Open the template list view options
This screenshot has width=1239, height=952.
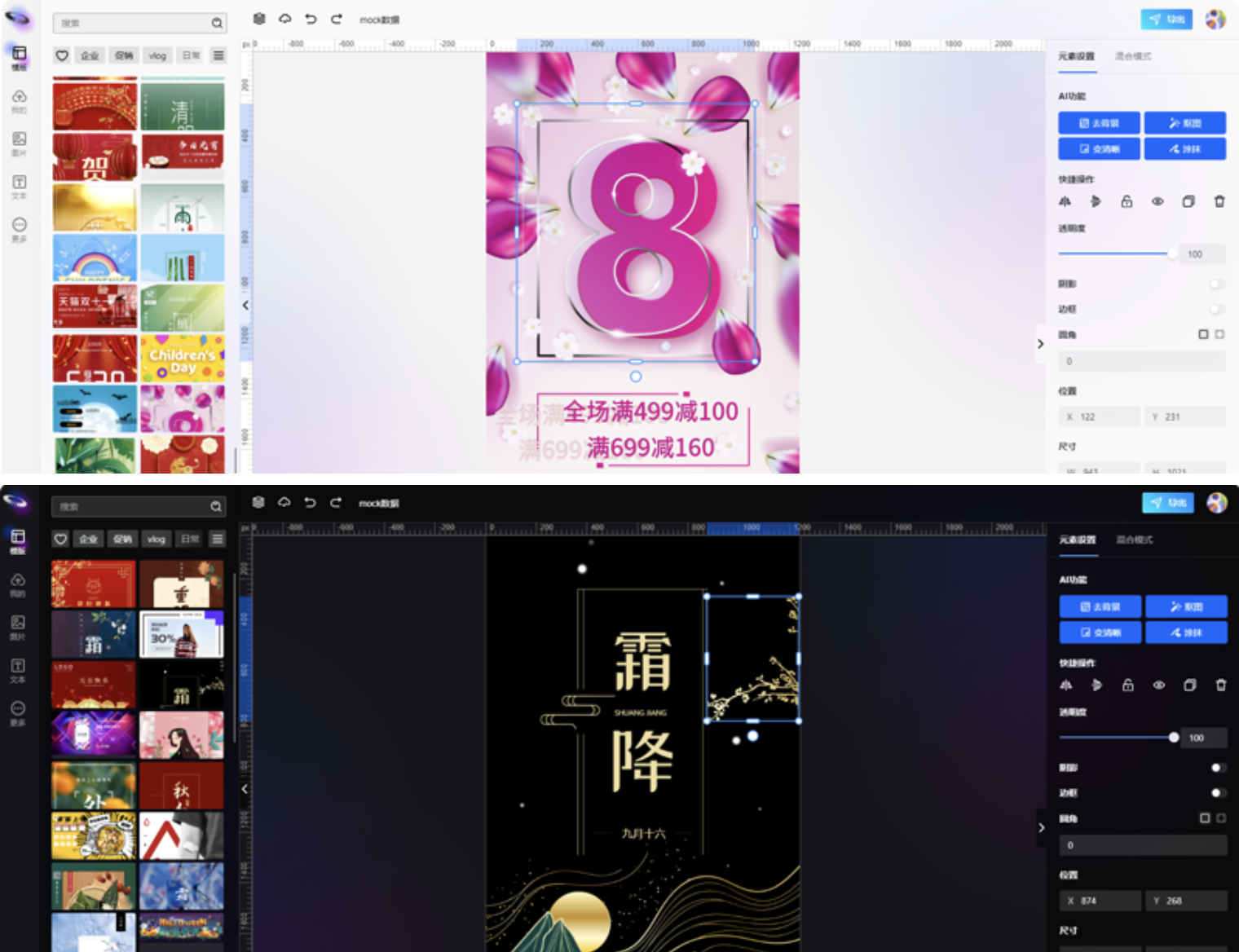tap(218, 55)
